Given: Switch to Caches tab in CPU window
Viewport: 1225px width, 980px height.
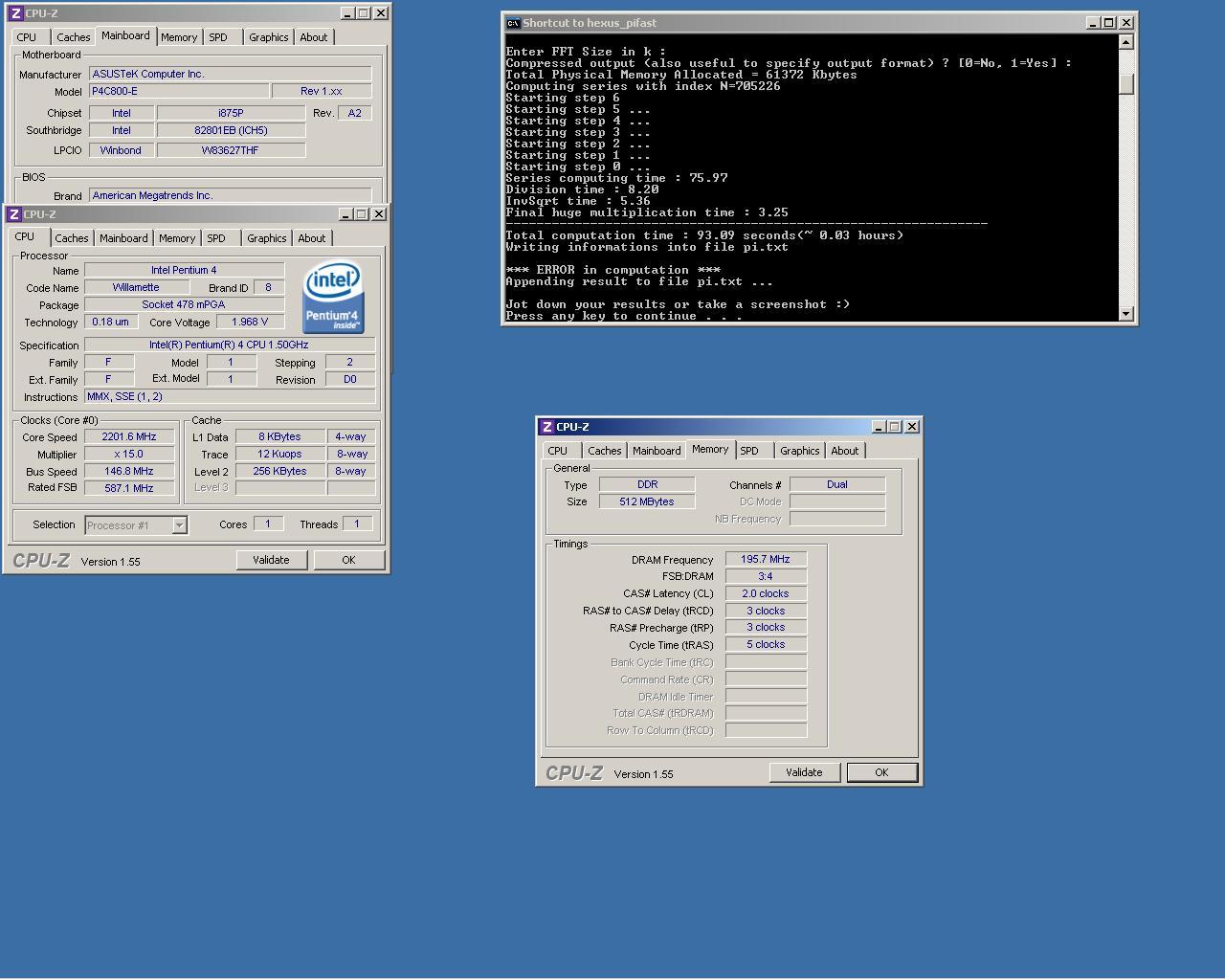Looking at the screenshot, I should [x=72, y=238].
